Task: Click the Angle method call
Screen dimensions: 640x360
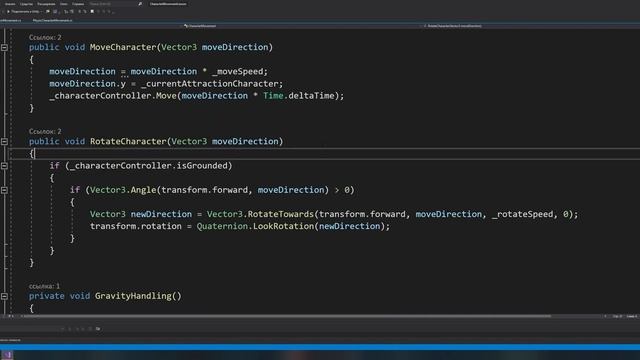Action: pos(143,190)
